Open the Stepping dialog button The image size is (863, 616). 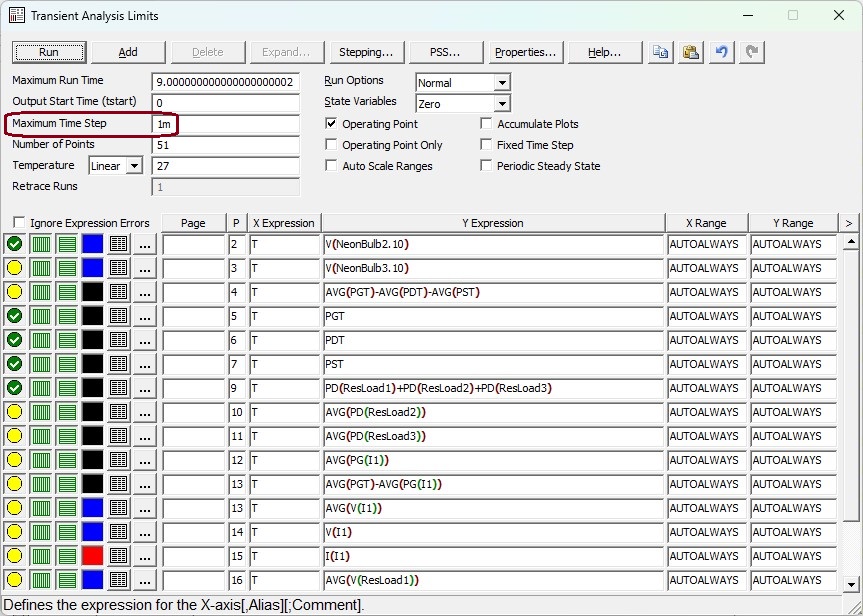[x=365, y=52]
